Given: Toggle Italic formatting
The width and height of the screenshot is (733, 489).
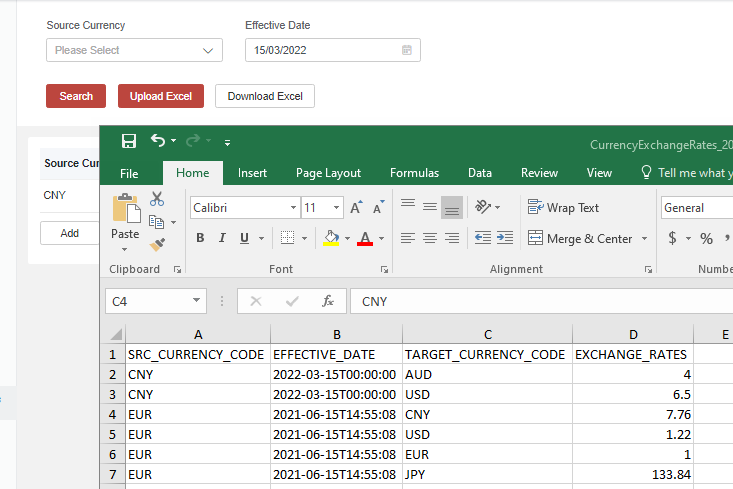Looking at the screenshot, I should pos(223,238).
